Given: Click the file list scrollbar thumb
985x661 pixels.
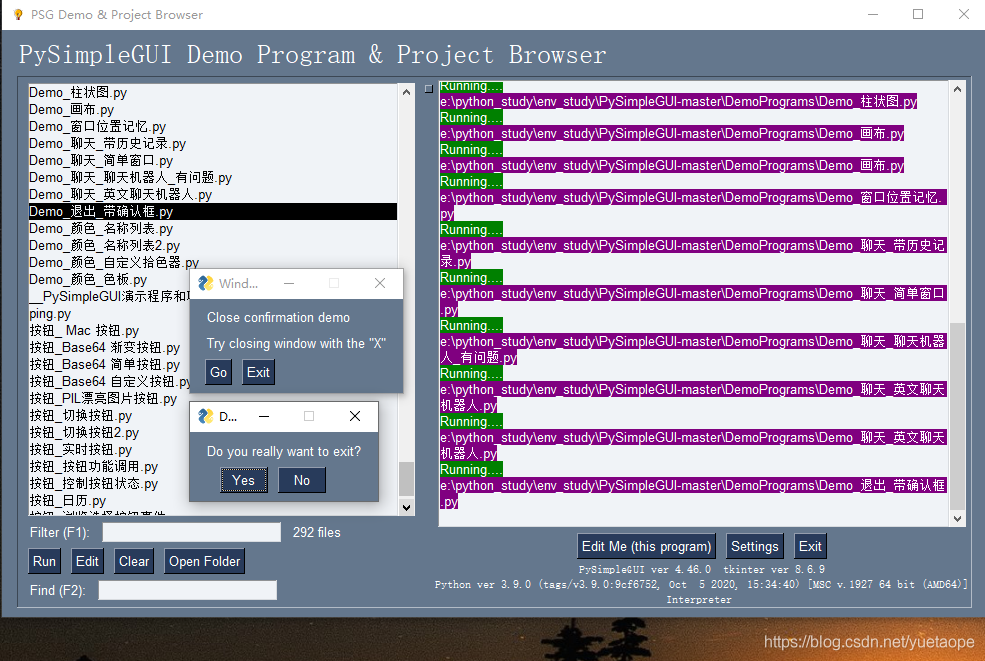Looking at the screenshot, I should click(406, 479).
